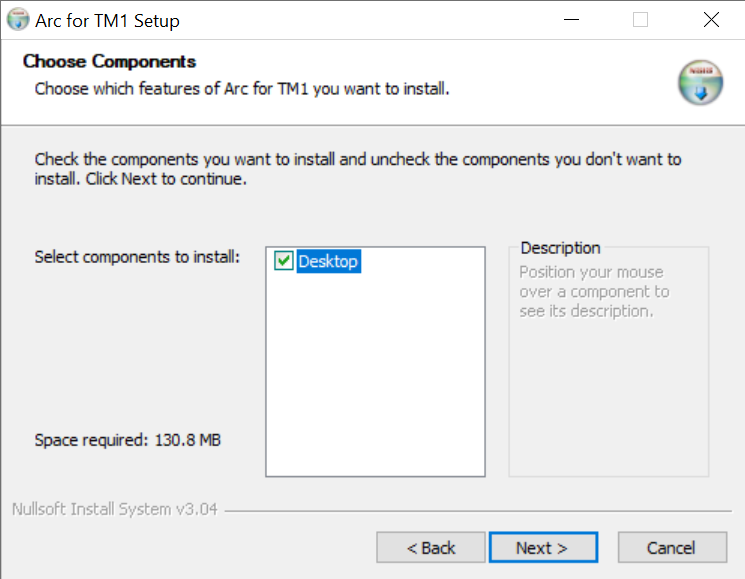Viewport: 745px width, 579px height.
Task: Minimize the setup window
Action: [571, 20]
